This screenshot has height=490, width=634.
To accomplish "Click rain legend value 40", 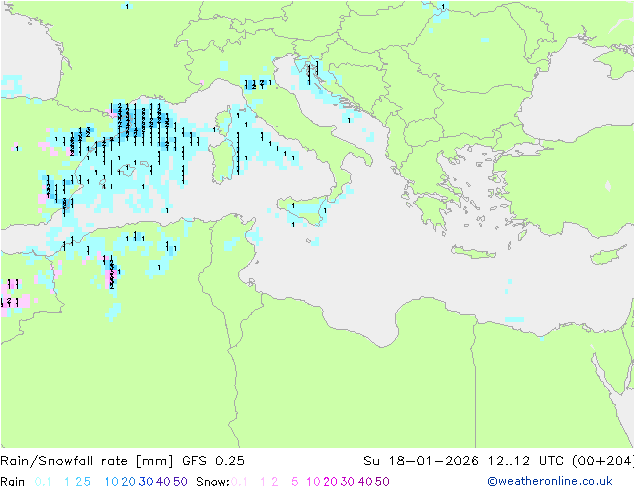I will pos(163,482).
